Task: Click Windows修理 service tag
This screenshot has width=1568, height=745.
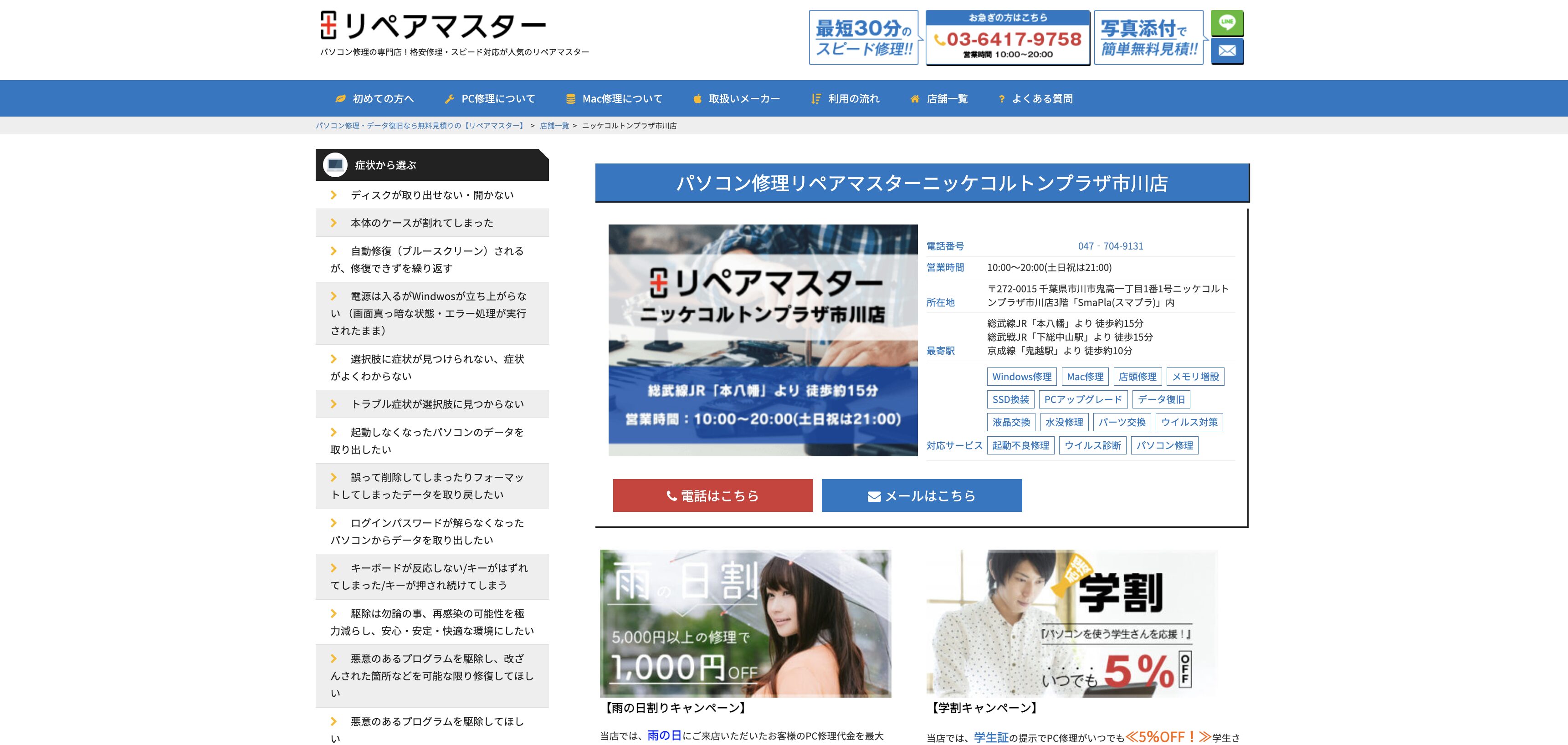Action: [1021, 377]
